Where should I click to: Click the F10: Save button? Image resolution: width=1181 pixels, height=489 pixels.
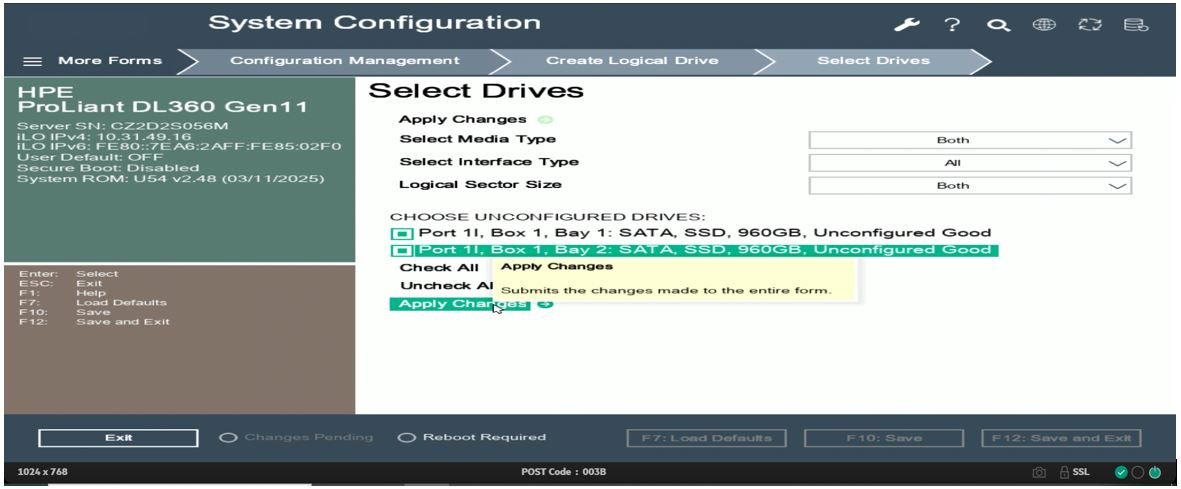point(884,438)
